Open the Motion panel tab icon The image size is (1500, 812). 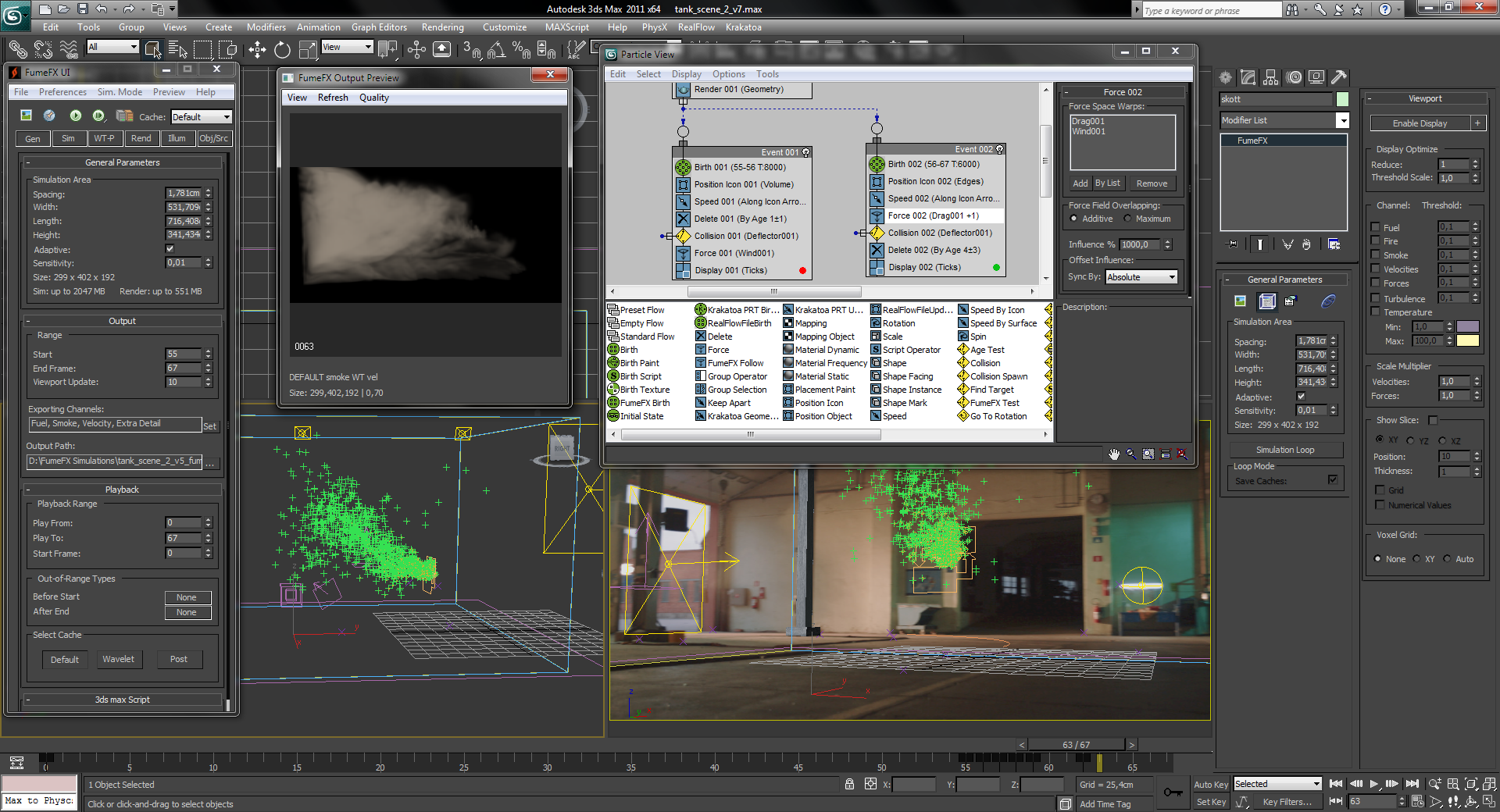coord(1294,77)
